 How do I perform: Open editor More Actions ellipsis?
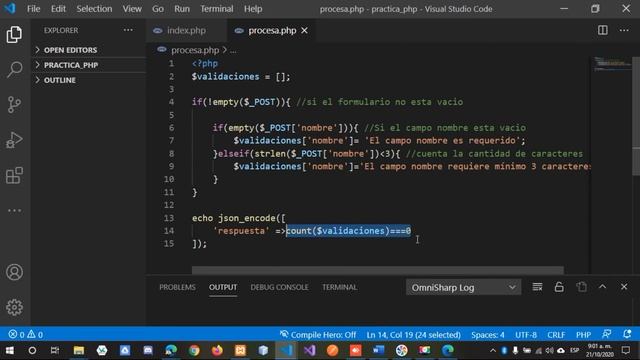[x=624, y=30]
